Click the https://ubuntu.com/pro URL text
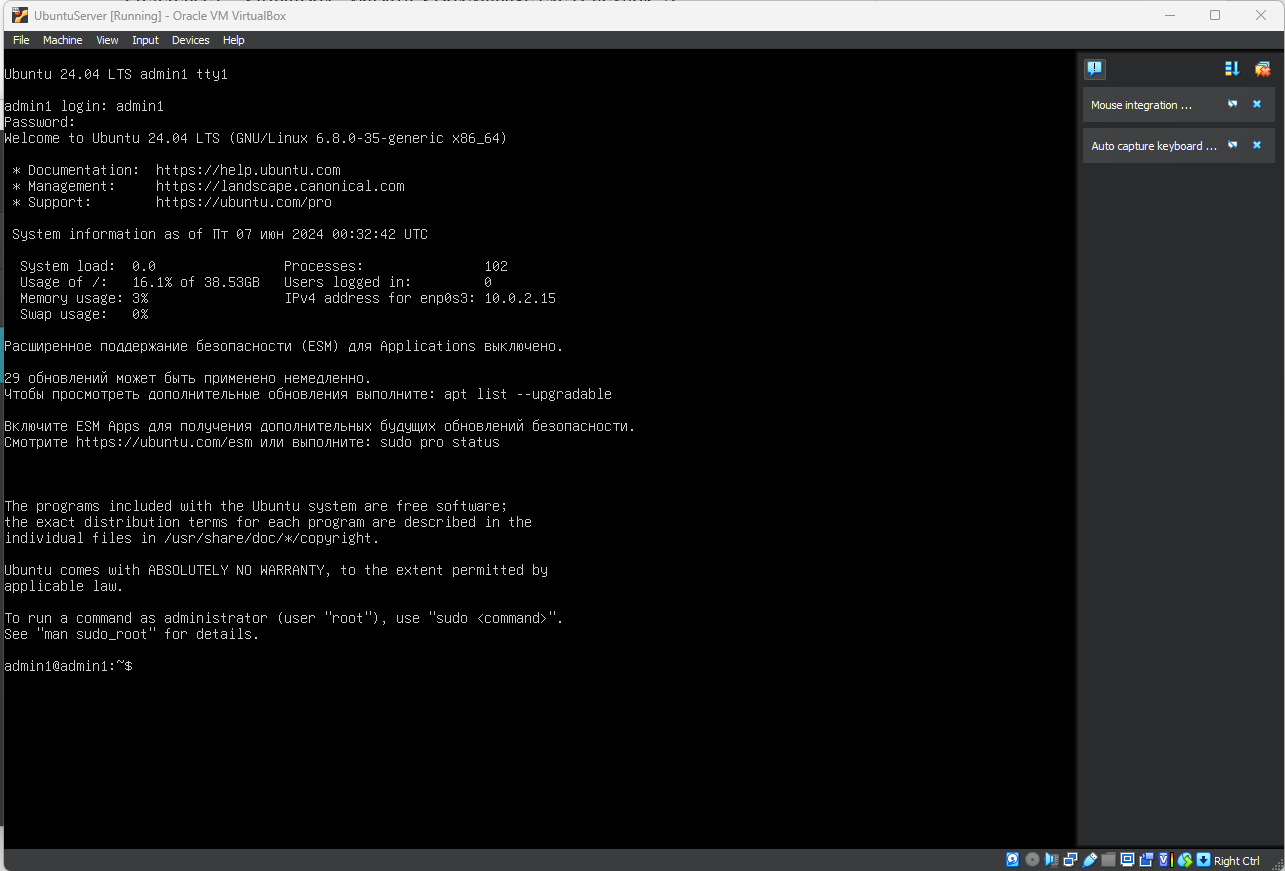The width and height of the screenshot is (1285, 871). 244,202
